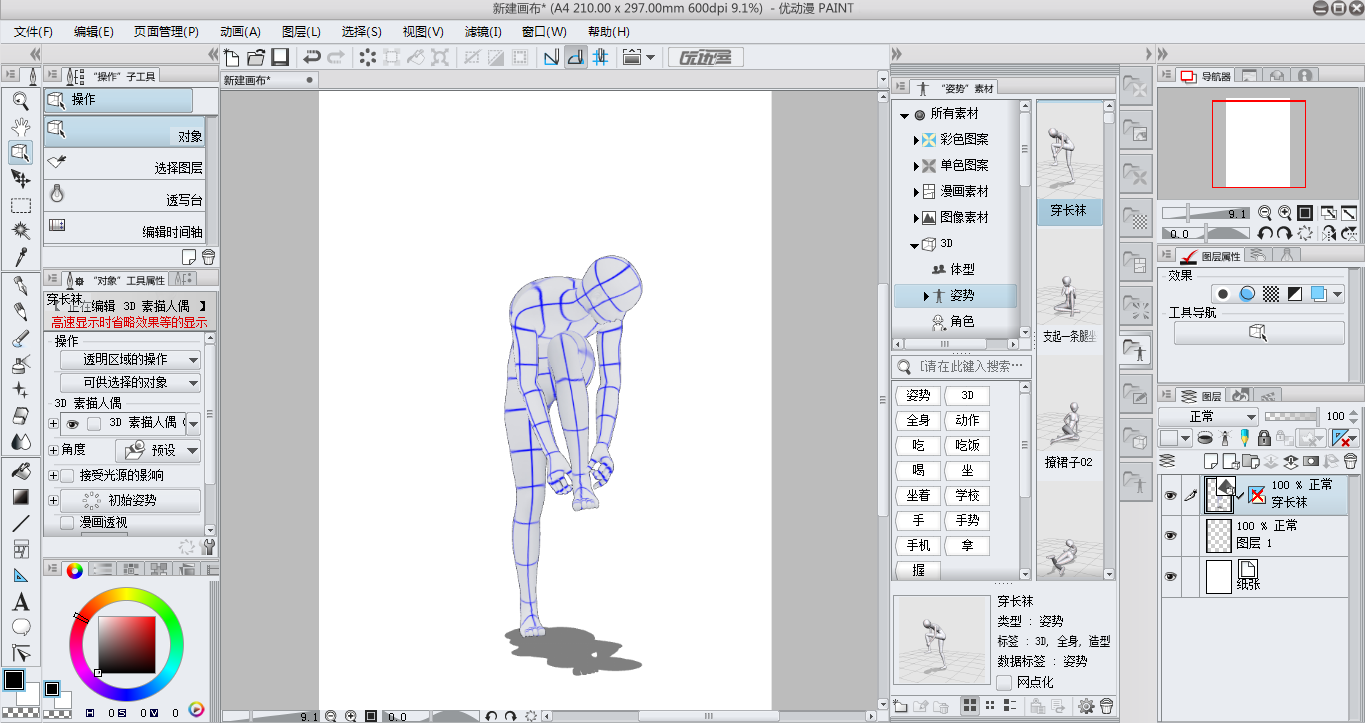1365x723 pixels.
Task: Open the 正常 blend mode dropdown
Action: click(x=1208, y=416)
